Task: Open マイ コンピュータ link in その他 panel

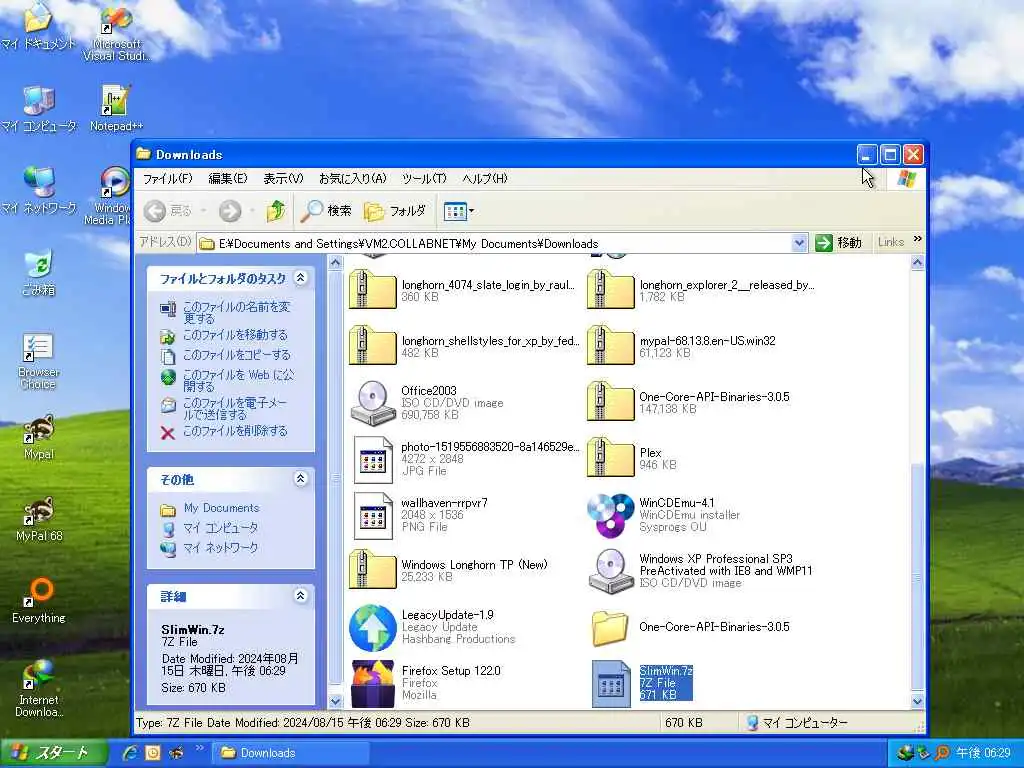Action: 221,528
